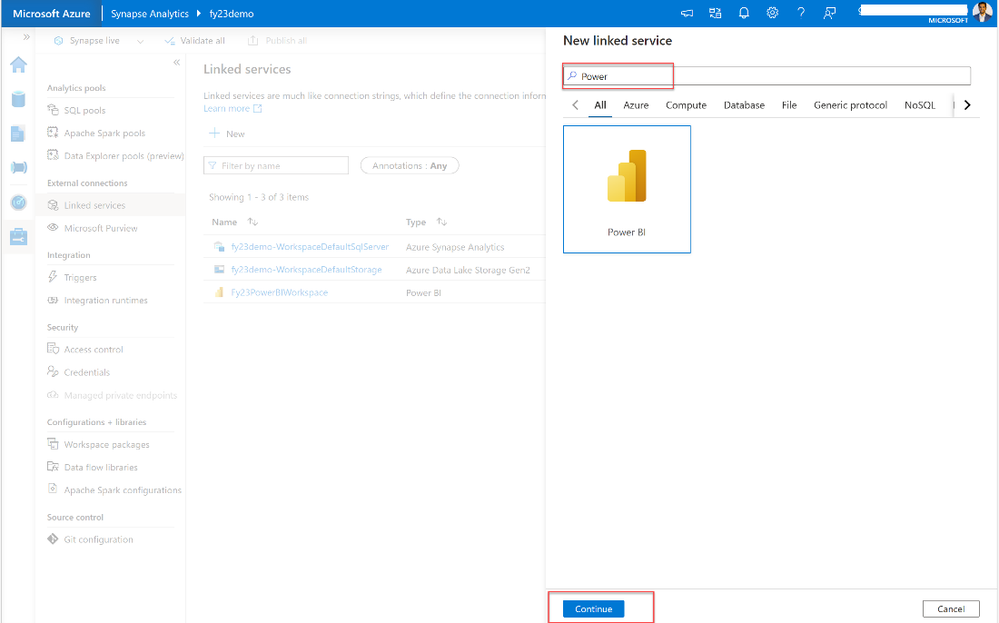
Task: Switch to the NoSQL tab
Action: click(x=920, y=105)
